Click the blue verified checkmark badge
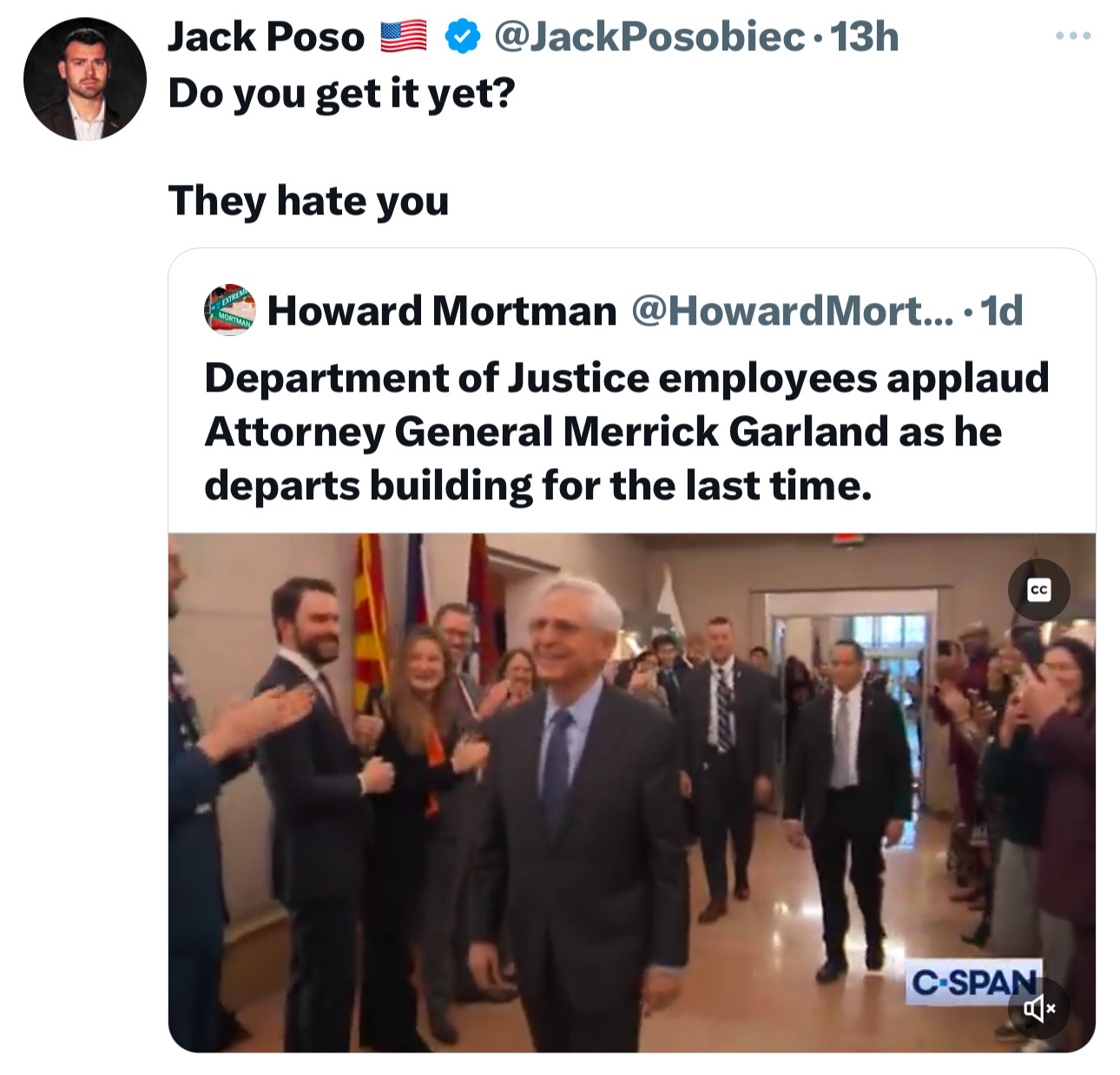The image size is (1120, 1075). coord(462,36)
